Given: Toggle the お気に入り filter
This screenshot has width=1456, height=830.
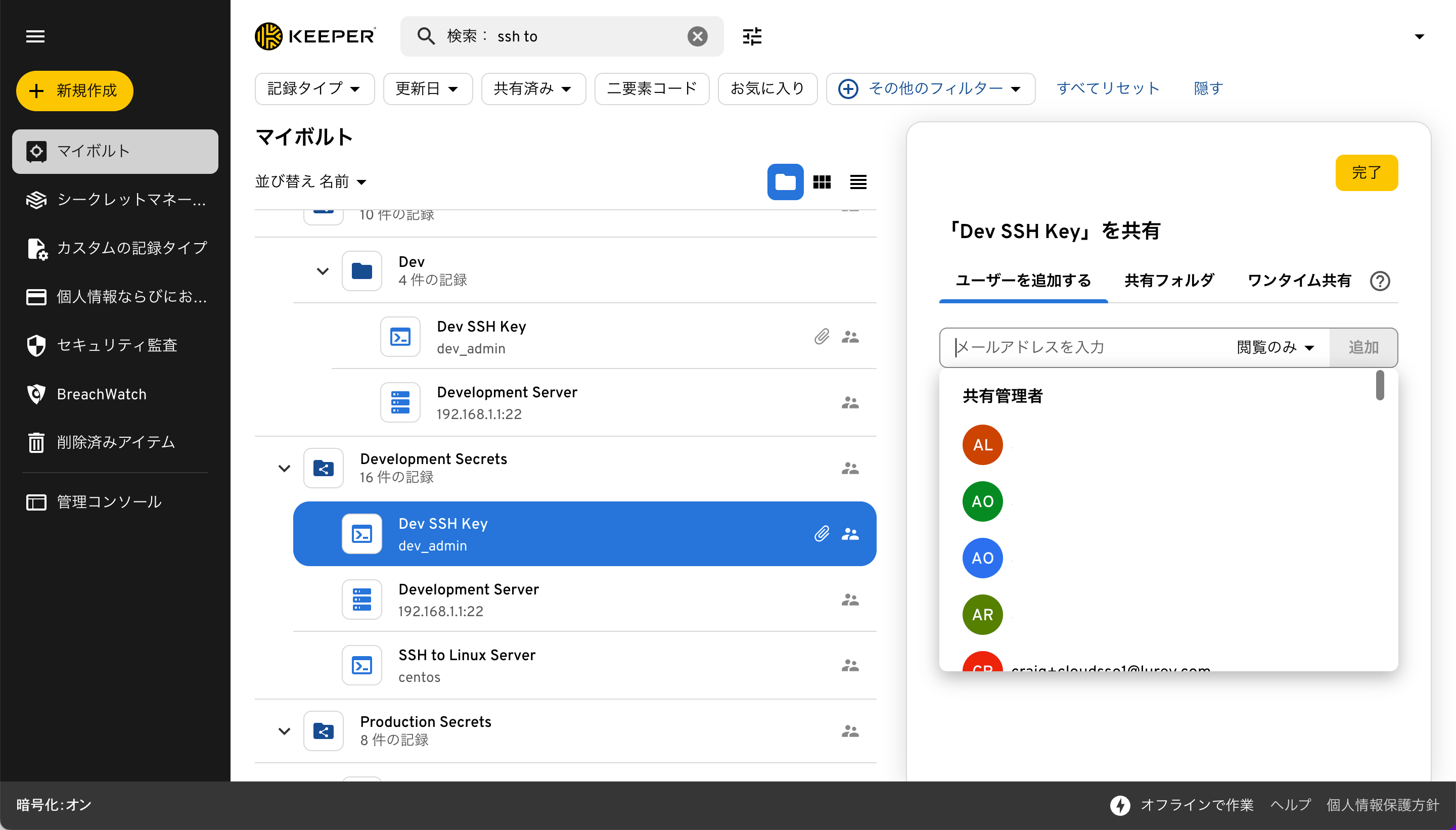Looking at the screenshot, I should [767, 88].
